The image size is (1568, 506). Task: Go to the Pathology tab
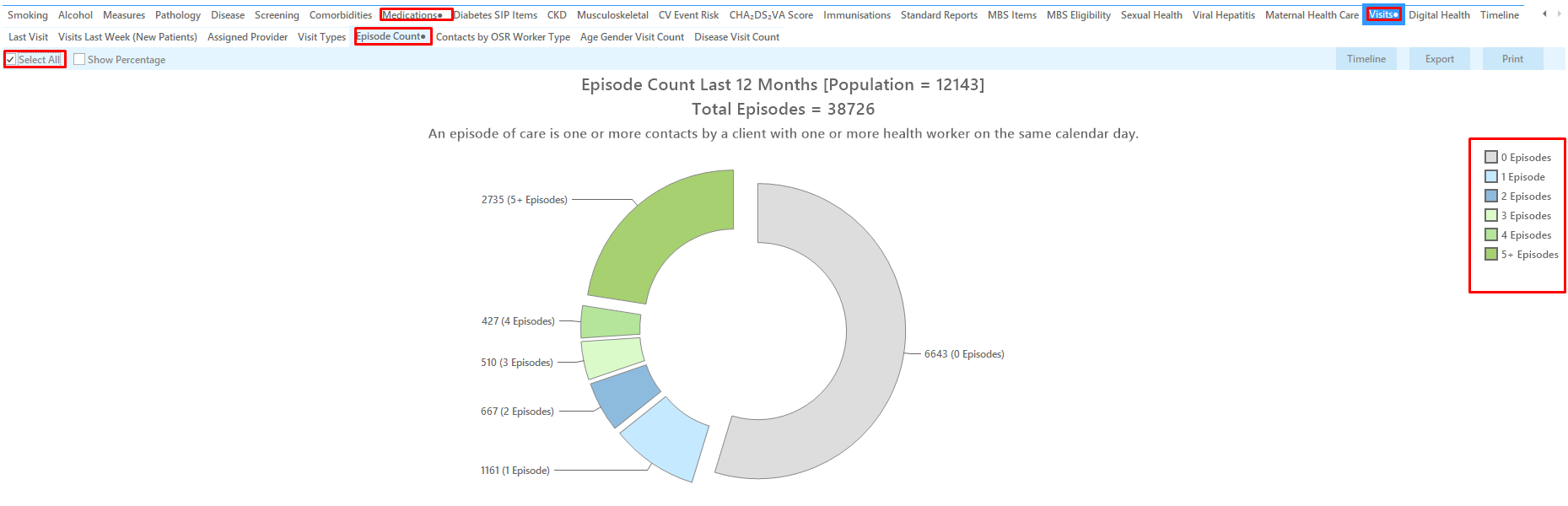[178, 15]
